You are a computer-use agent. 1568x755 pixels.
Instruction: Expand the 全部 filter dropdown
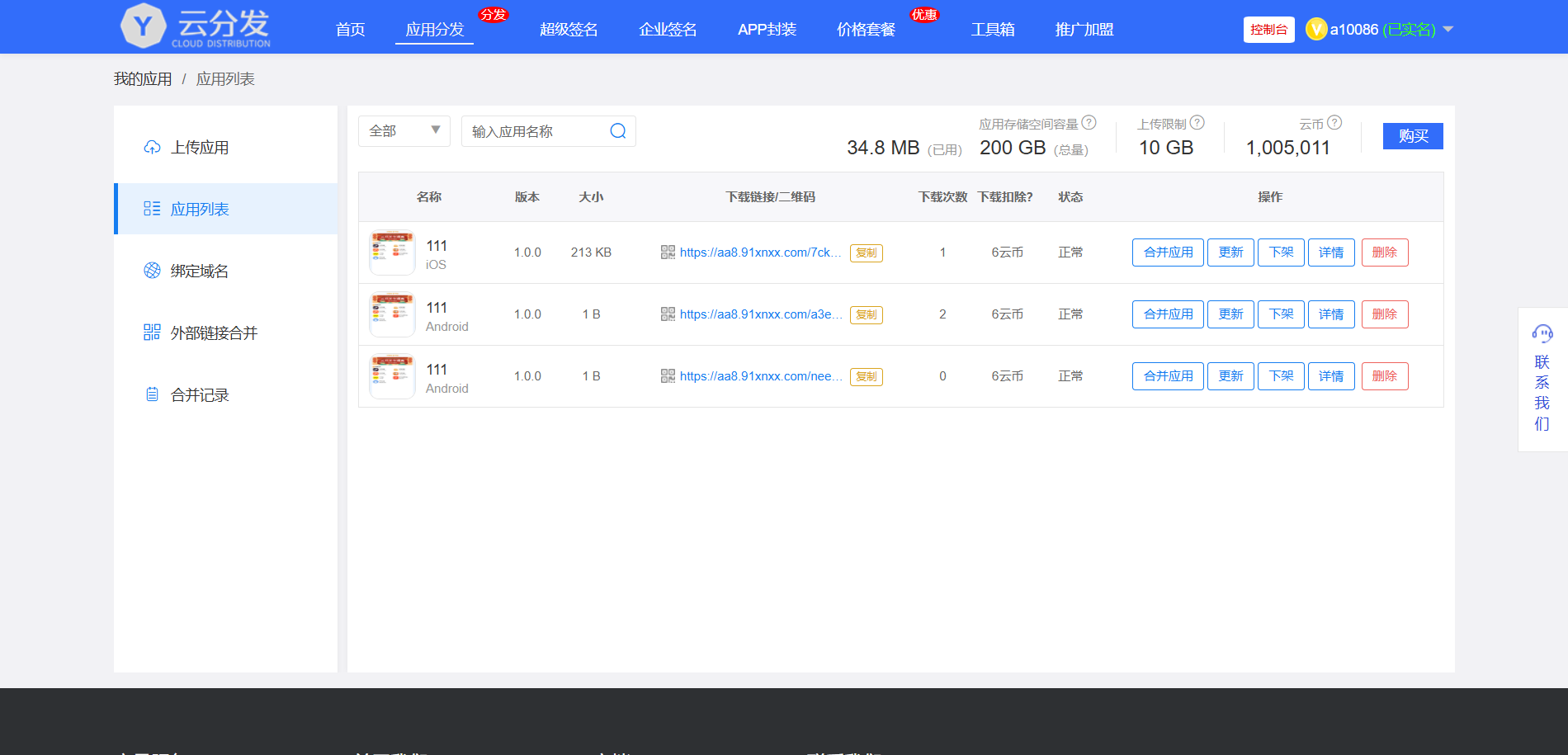pos(404,131)
